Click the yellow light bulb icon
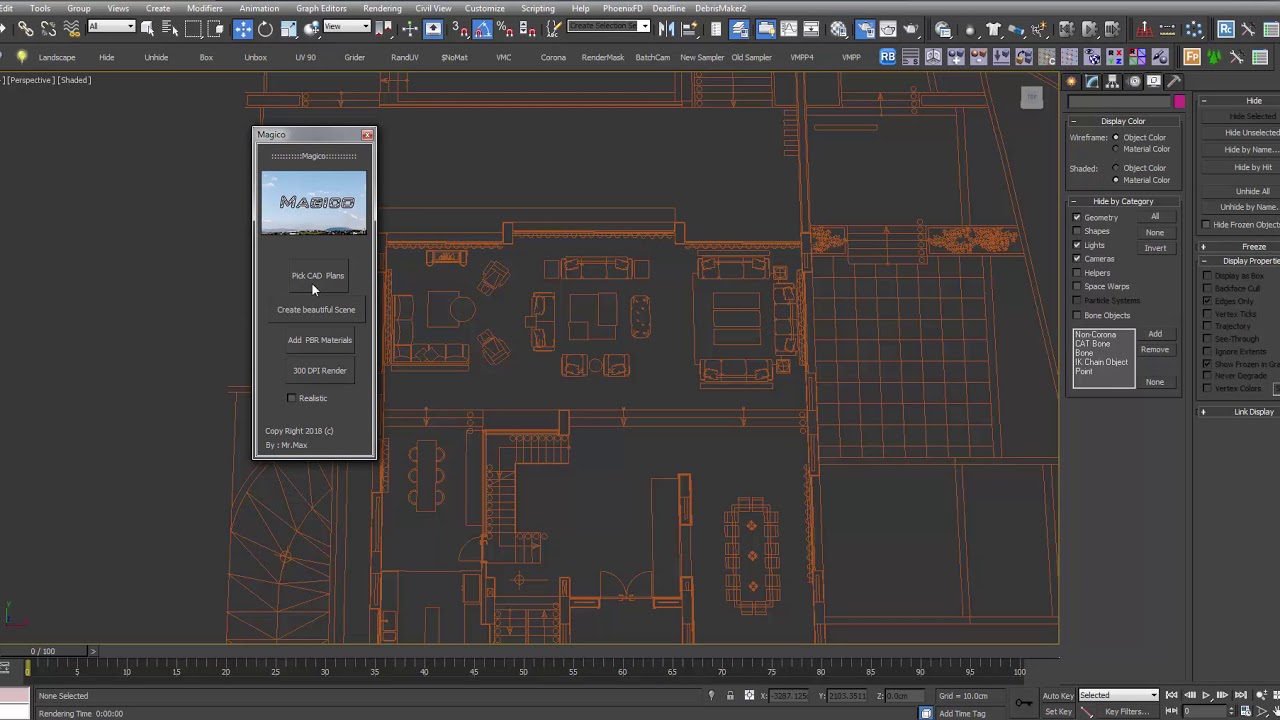This screenshot has width=1280, height=720. [x=22, y=57]
